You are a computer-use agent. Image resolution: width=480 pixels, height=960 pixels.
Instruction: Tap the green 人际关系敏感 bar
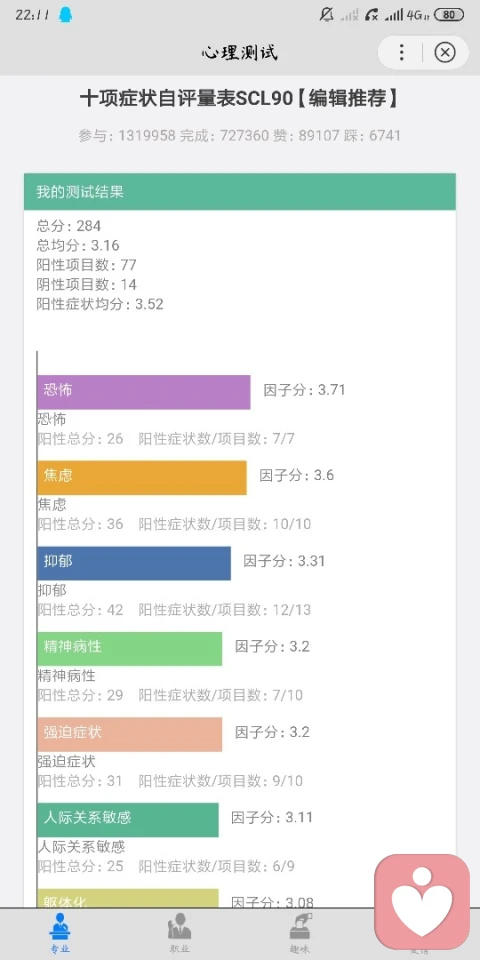(128, 820)
